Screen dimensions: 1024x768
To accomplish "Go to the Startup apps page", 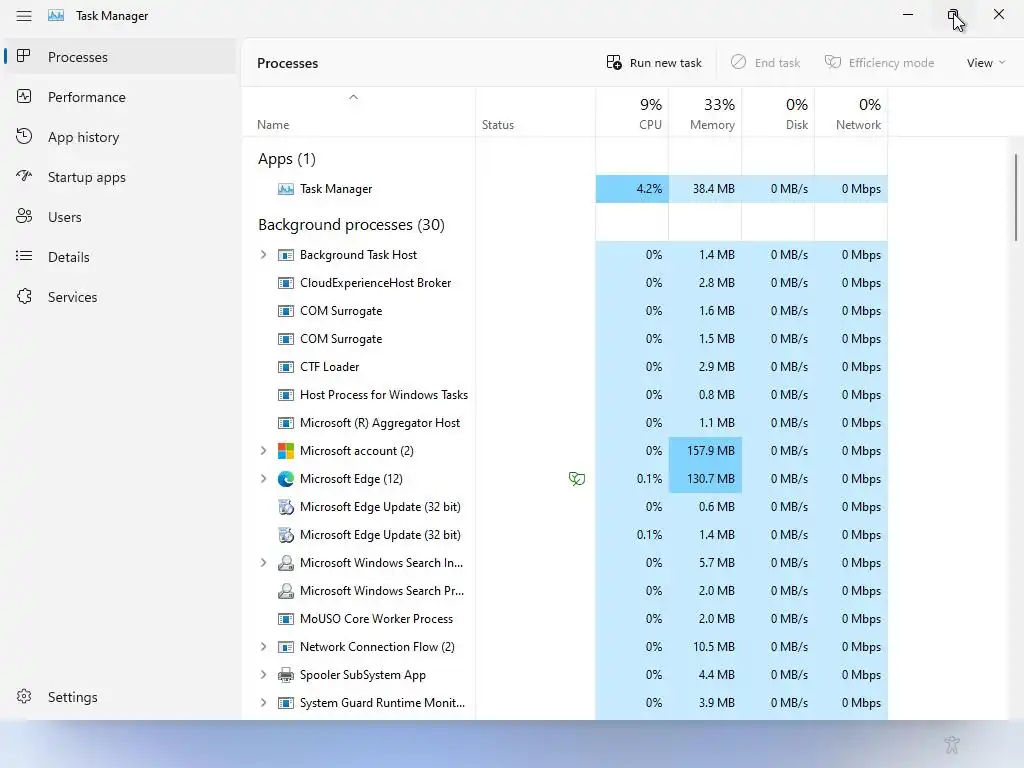I will pos(120,176).
